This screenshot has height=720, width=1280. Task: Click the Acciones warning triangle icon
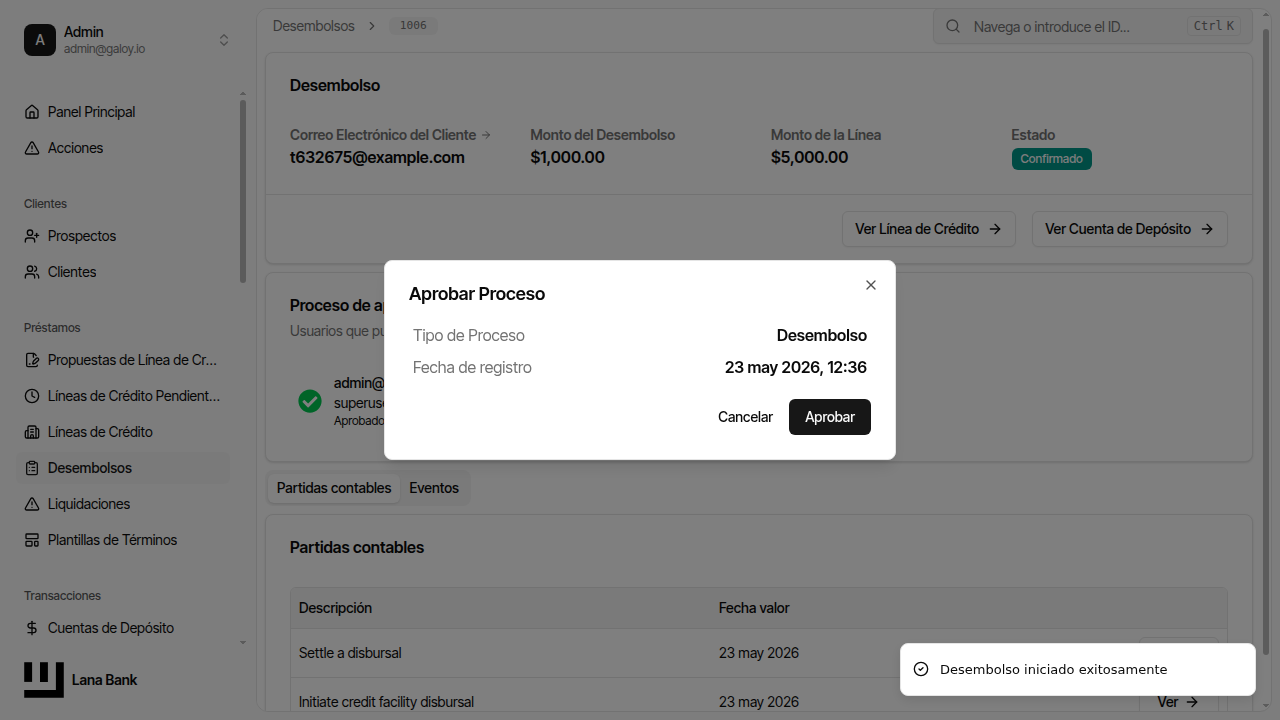pos(32,148)
